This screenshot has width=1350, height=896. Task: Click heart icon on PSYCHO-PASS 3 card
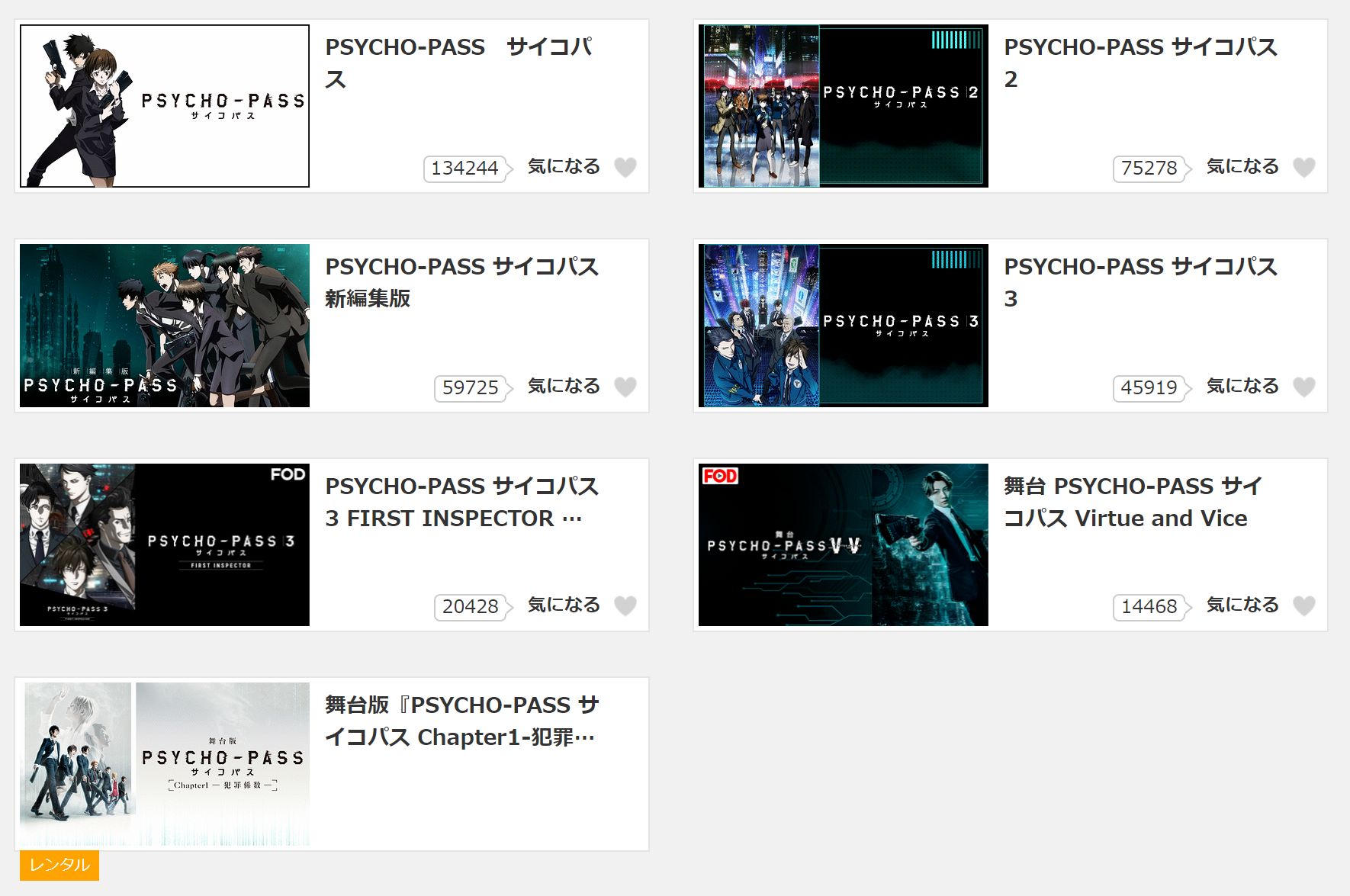click(1304, 387)
